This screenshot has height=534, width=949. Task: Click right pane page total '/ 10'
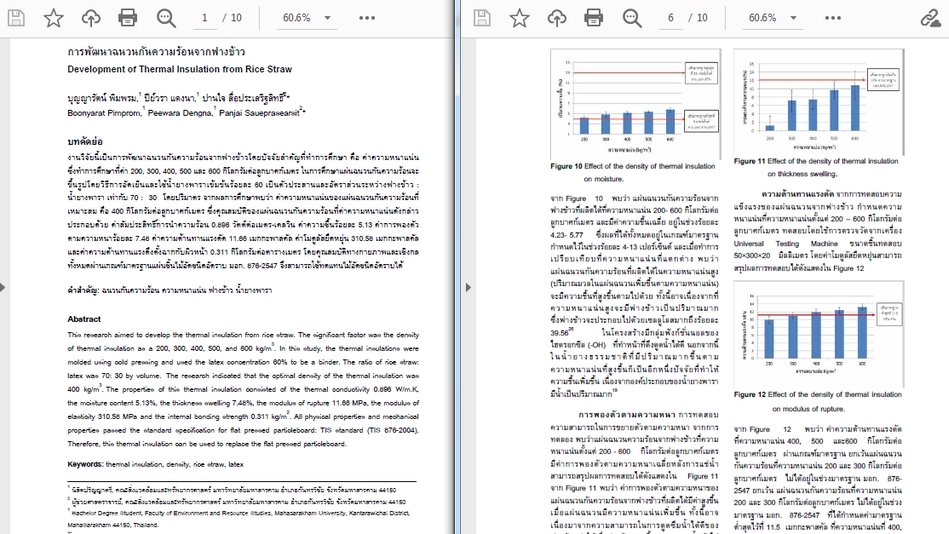click(x=698, y=18)
